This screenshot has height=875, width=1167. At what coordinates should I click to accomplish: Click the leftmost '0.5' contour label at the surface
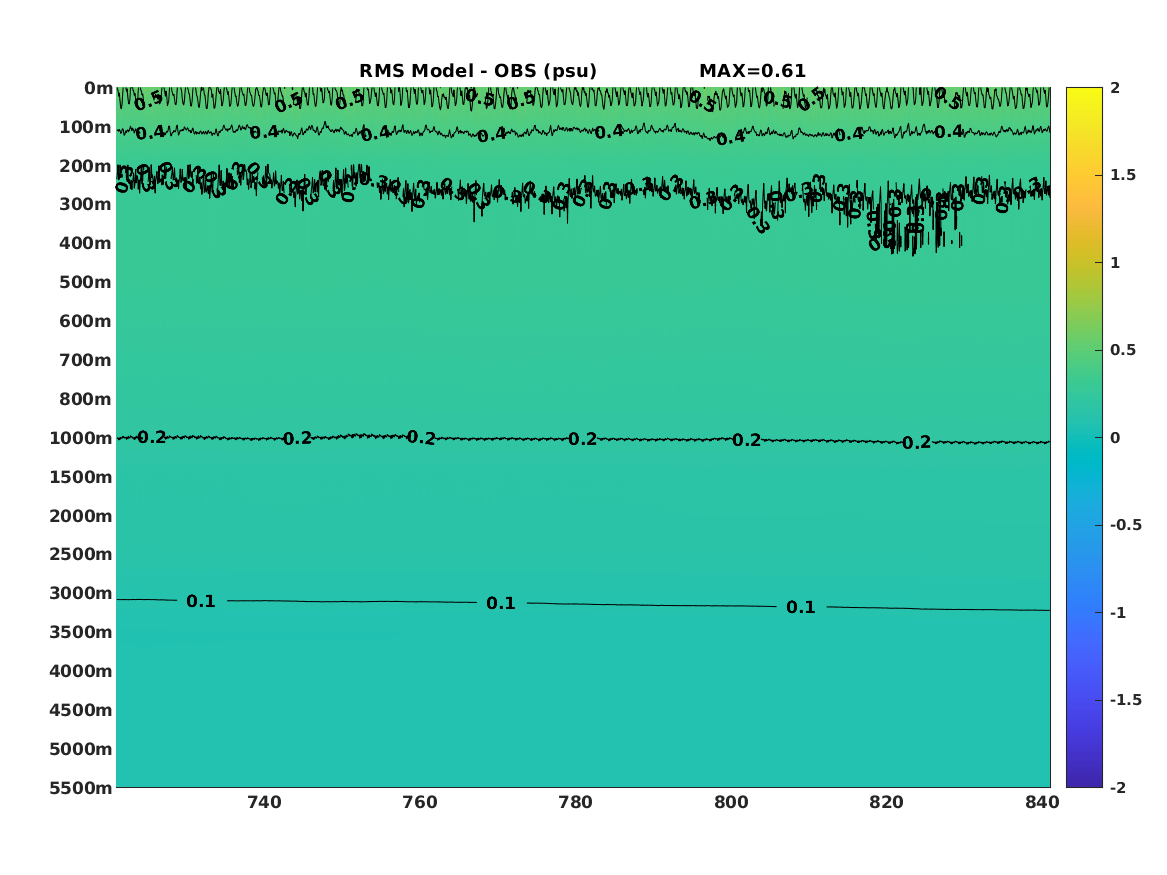149,100
